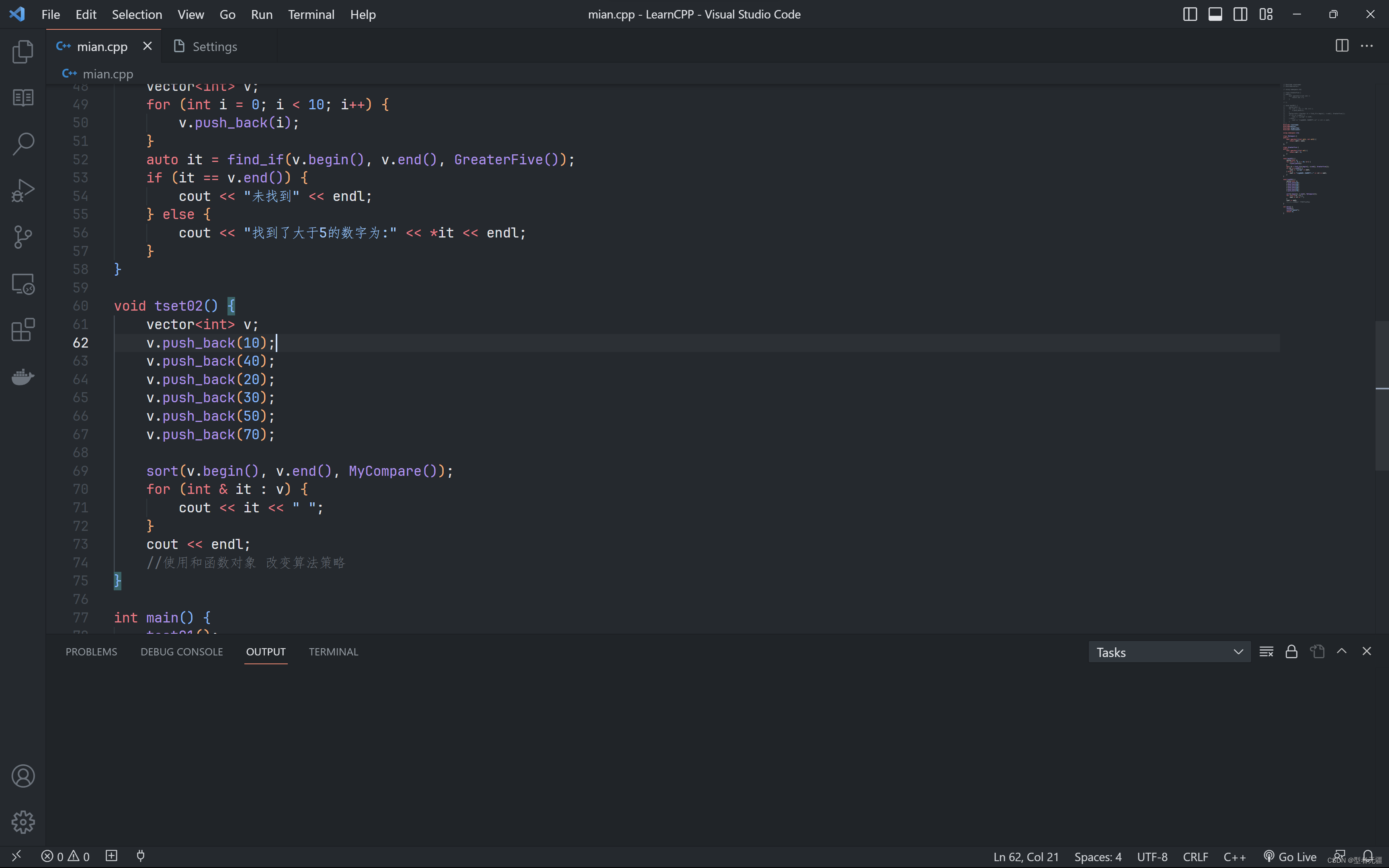Click line number 69 in the gutter
Screen dimensions: 1389x868
click(x=80, y=471)
